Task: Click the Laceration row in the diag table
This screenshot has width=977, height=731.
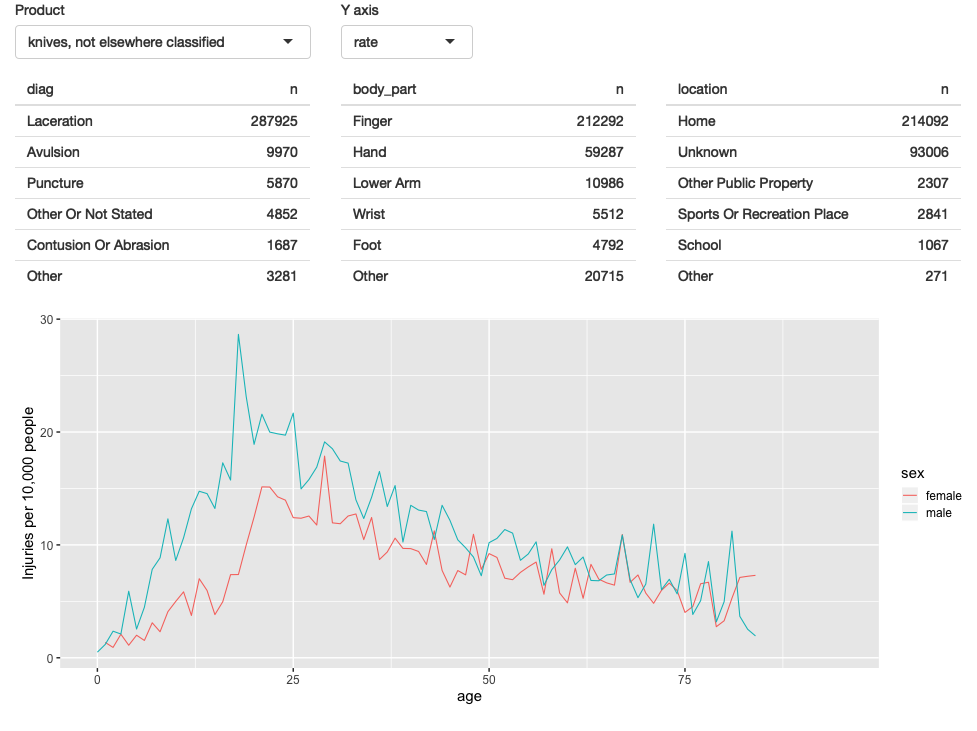Action: tap(60, 121)
